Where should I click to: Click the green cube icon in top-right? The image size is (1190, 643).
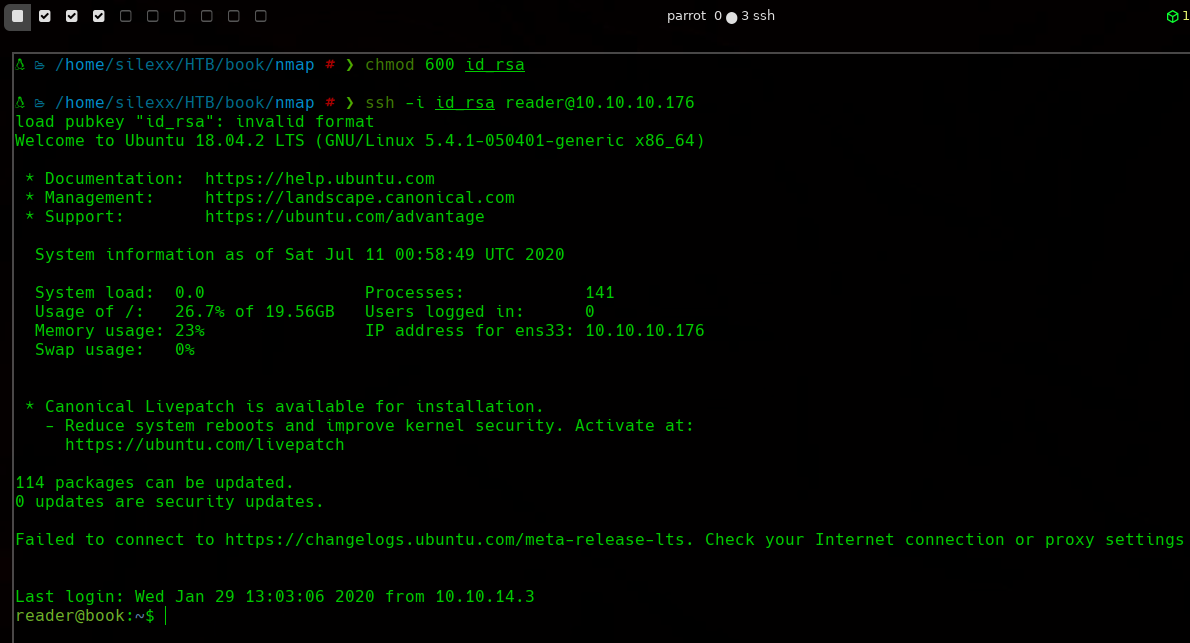pos(1172,16)
